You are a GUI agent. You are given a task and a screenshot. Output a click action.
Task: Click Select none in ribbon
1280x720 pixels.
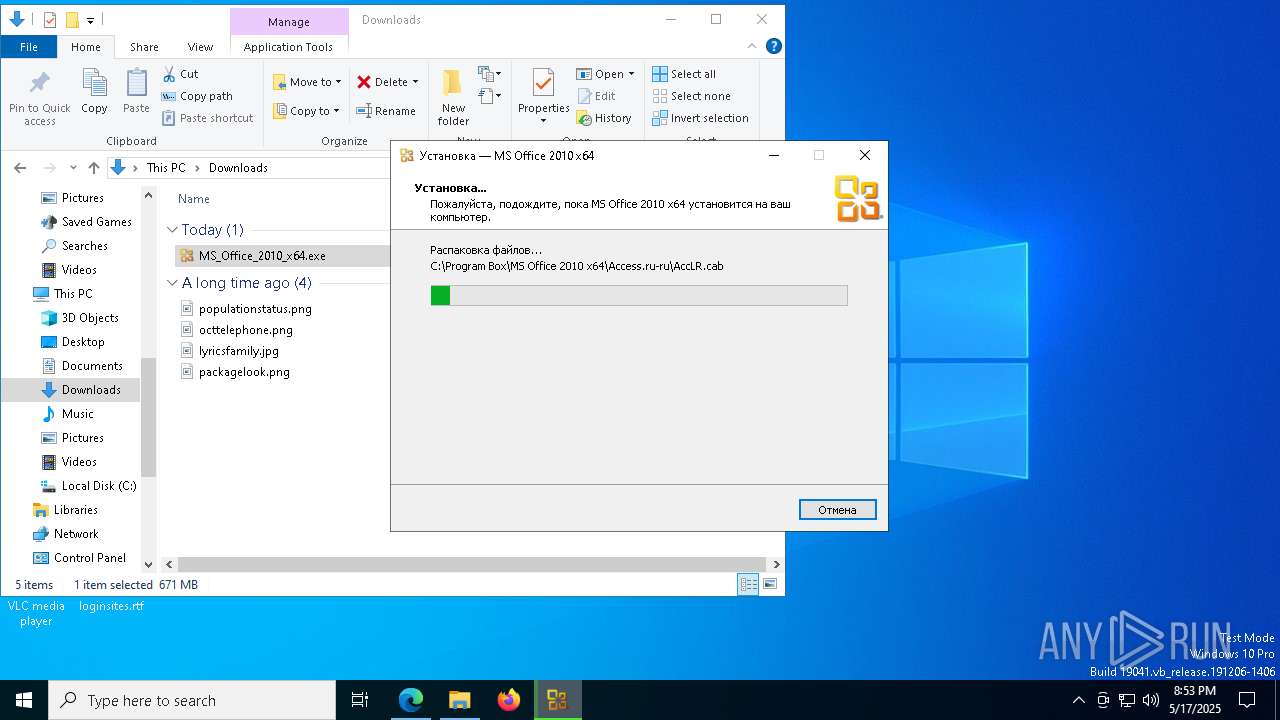[x=691, y=96]
